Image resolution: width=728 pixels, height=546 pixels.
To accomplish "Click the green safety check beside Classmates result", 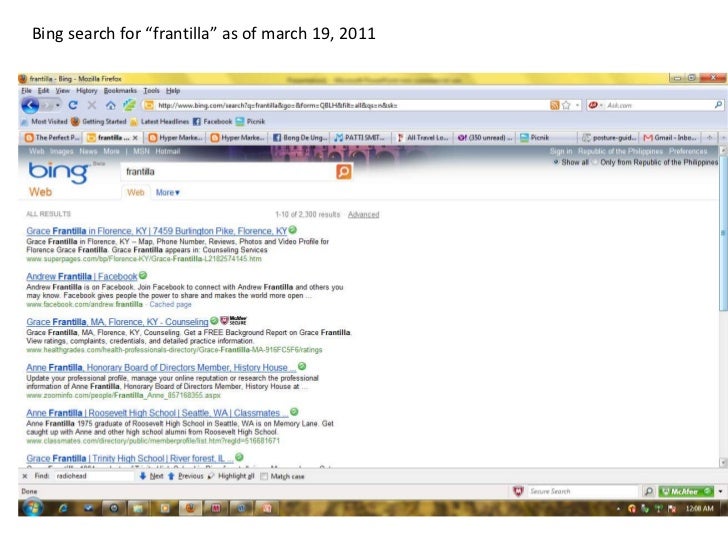I will pos(294,412).
